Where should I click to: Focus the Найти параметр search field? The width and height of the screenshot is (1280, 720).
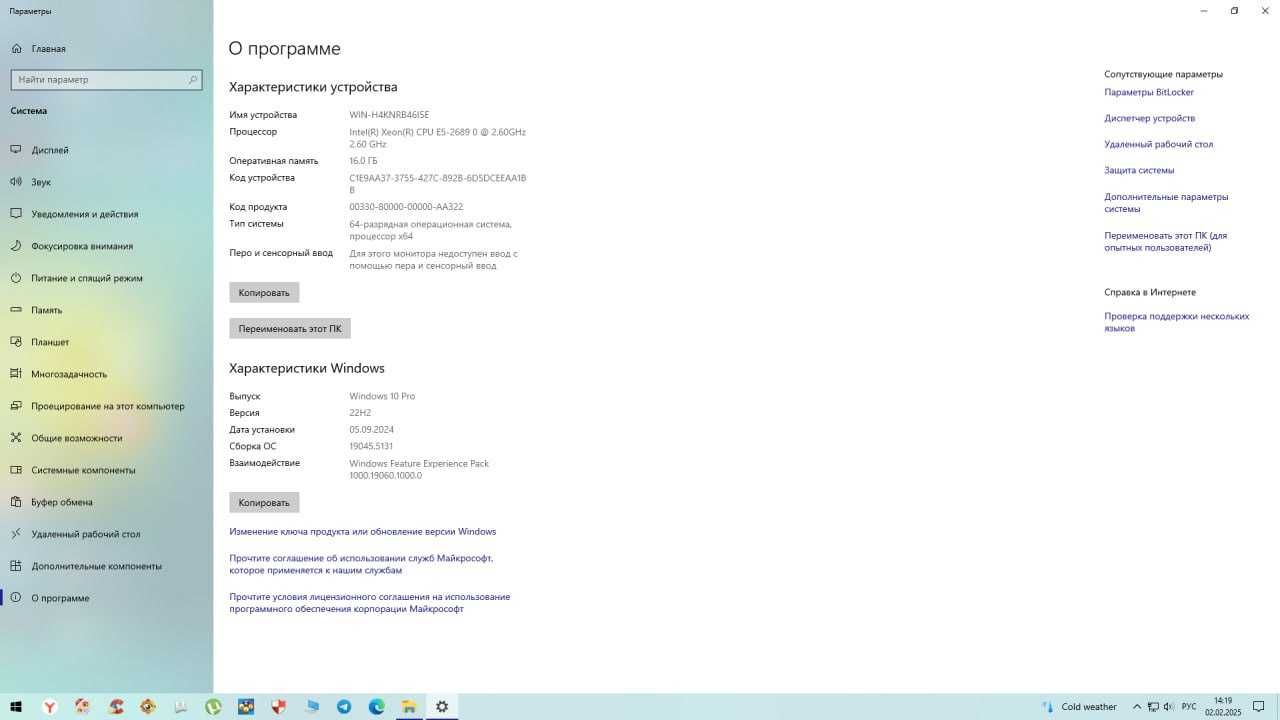click(x=106, y=80)
